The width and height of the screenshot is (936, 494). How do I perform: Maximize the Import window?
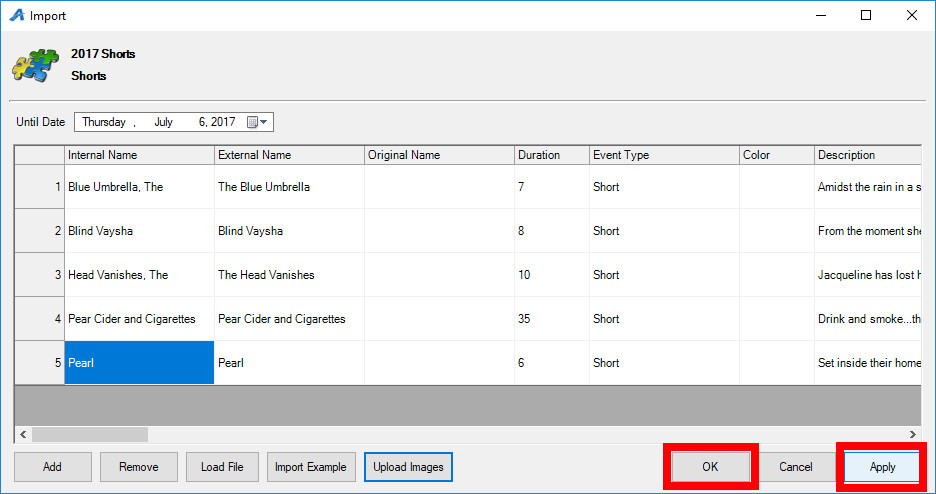pyautogui.click(x=866, y=16)
